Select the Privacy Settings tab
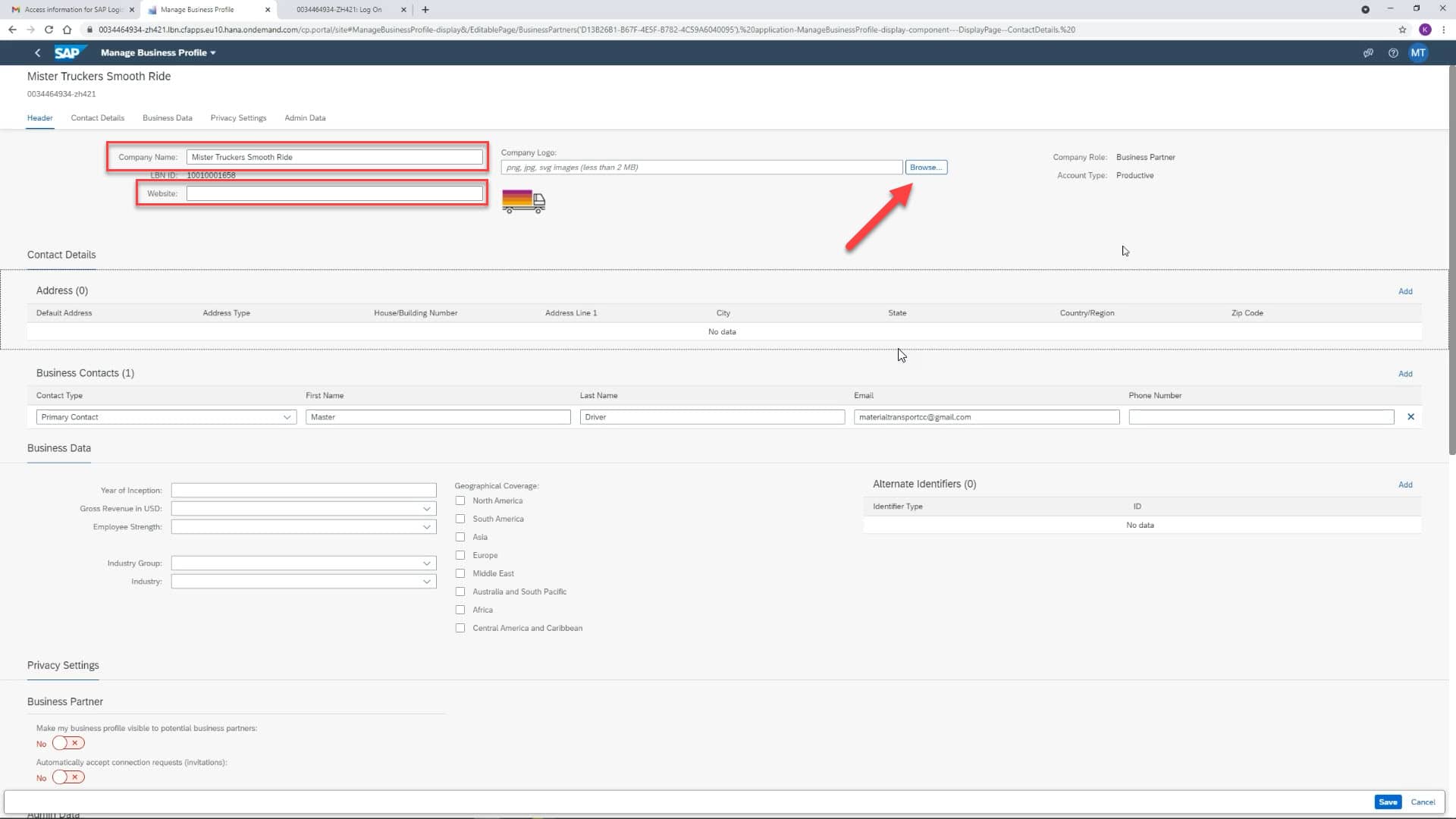 tap(238, 118)
